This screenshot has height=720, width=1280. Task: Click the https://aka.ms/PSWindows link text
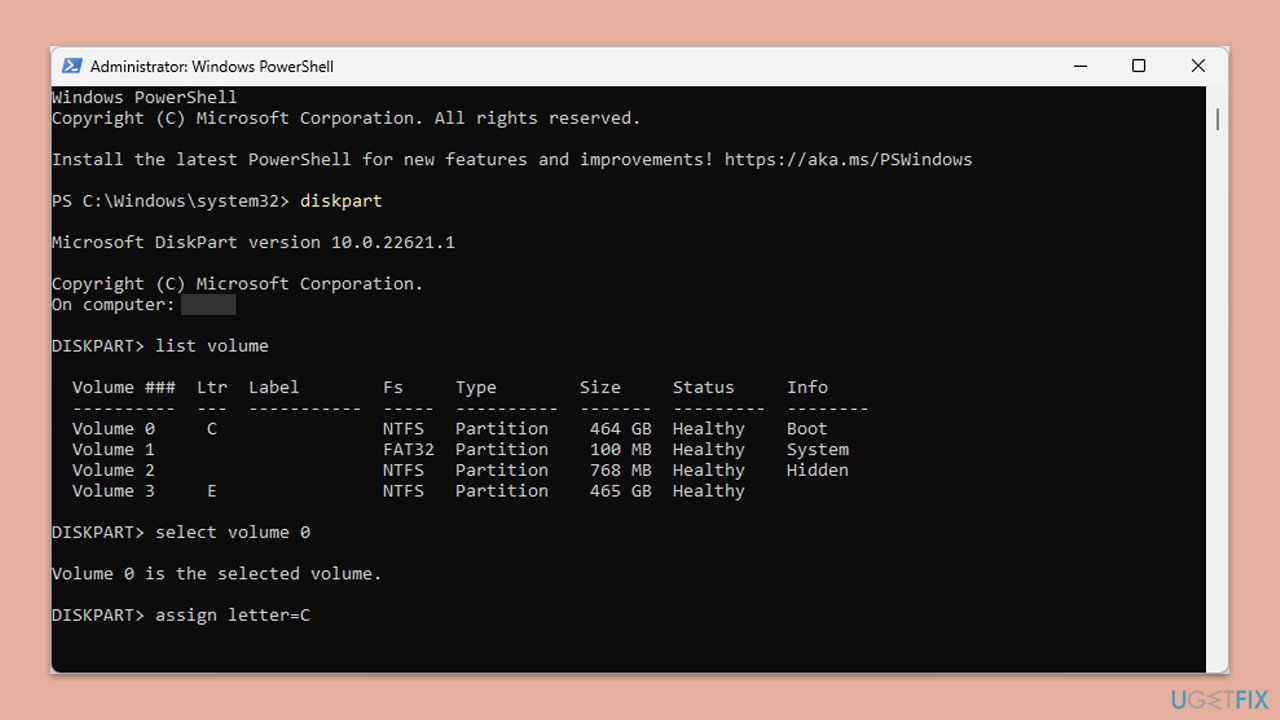tap(848, 159)
